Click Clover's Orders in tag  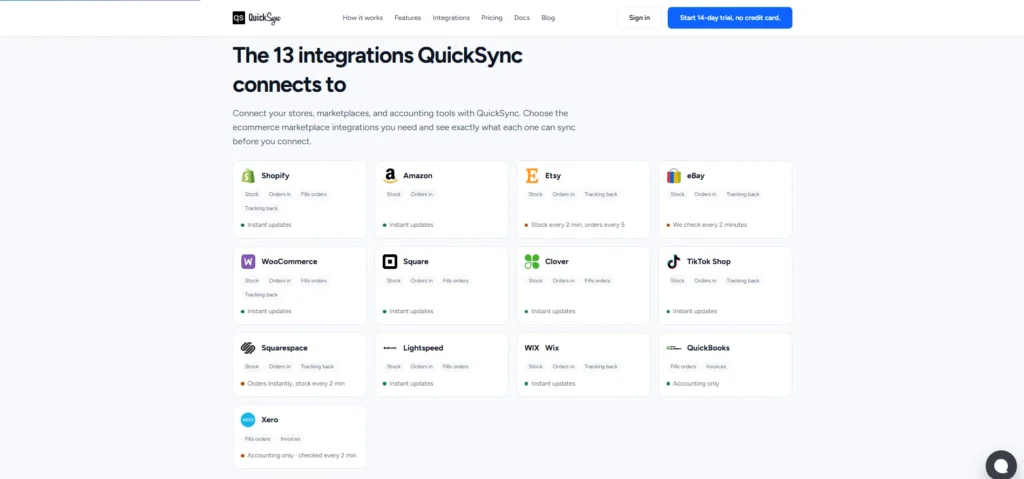click(564, 280)
